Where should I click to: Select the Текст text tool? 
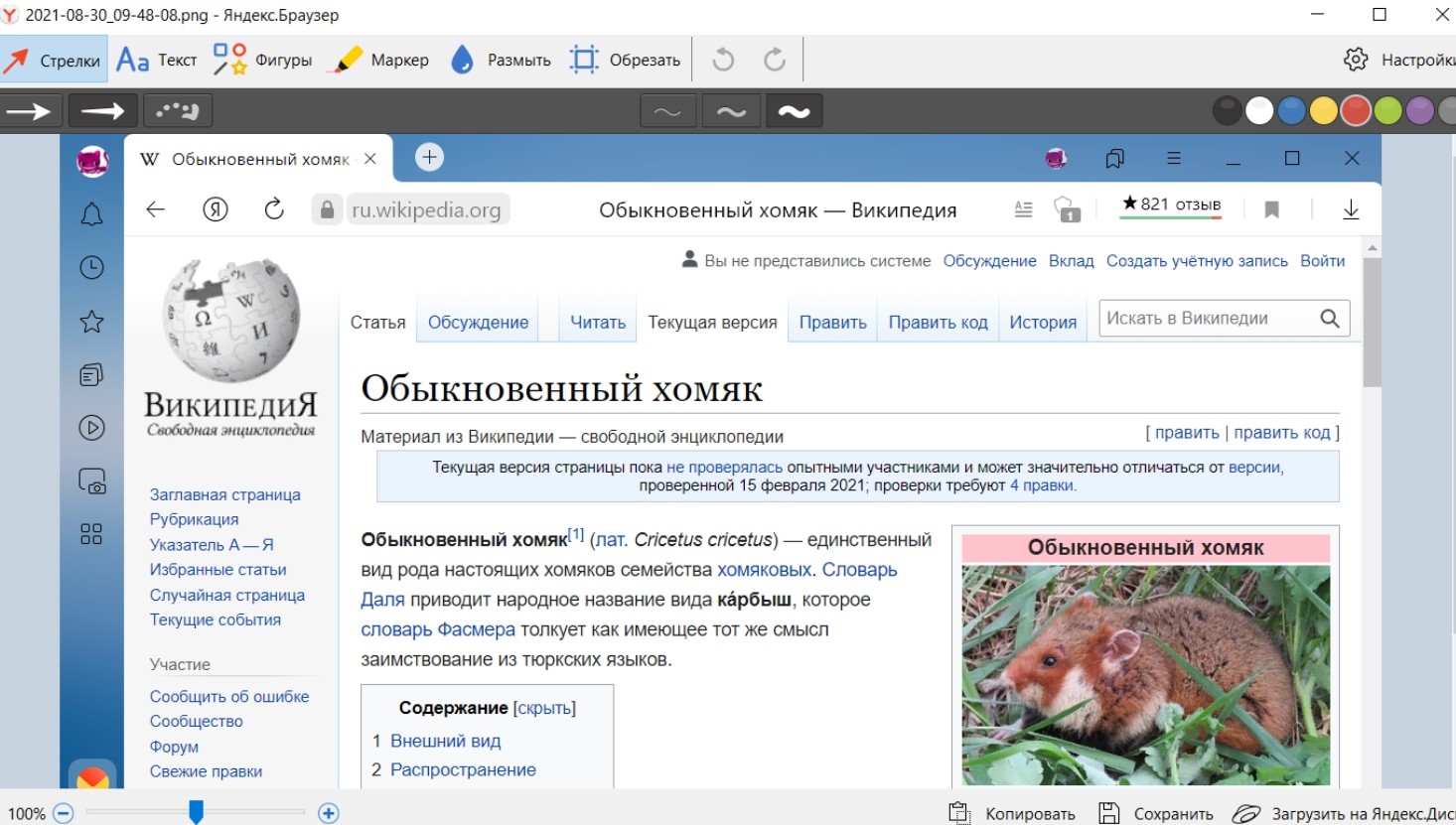pyautogui.click(x=157, y=61)
